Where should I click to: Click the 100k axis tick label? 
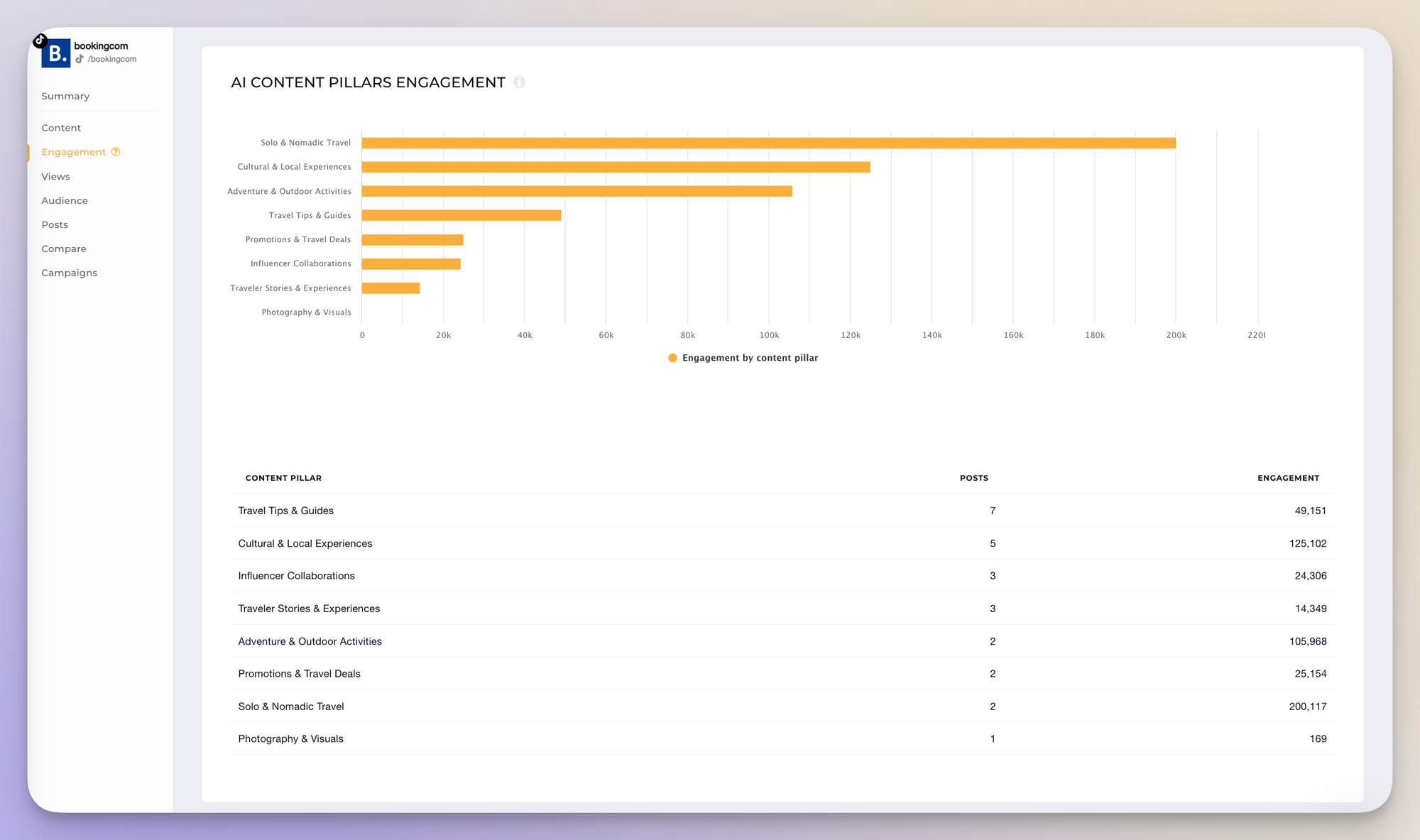(769, 335)
